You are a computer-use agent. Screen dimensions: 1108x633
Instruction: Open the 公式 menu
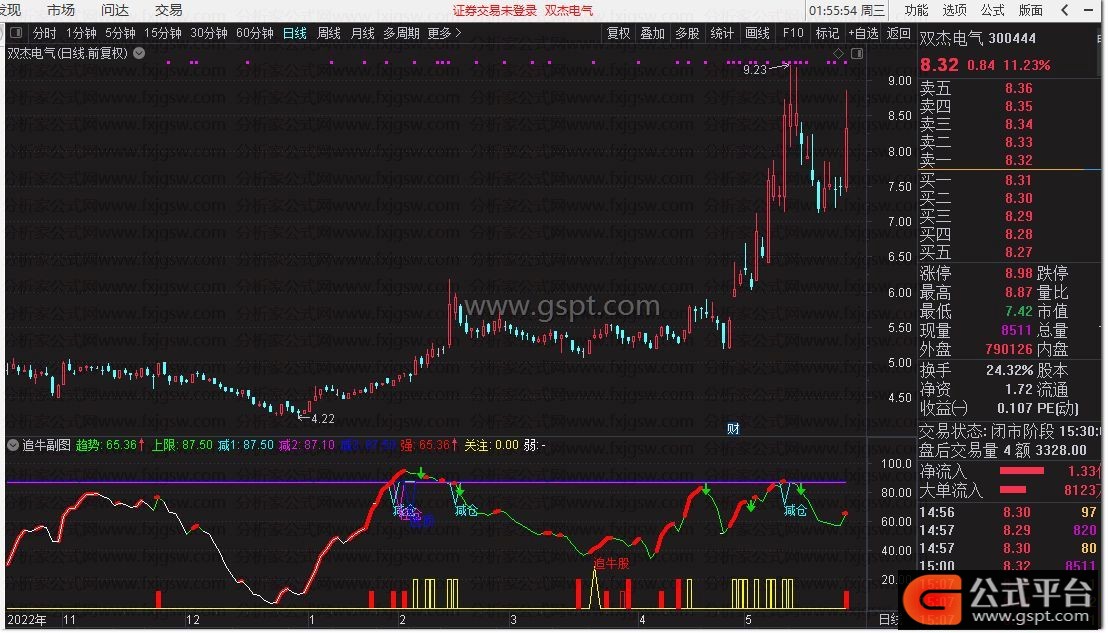coord(993,10)
